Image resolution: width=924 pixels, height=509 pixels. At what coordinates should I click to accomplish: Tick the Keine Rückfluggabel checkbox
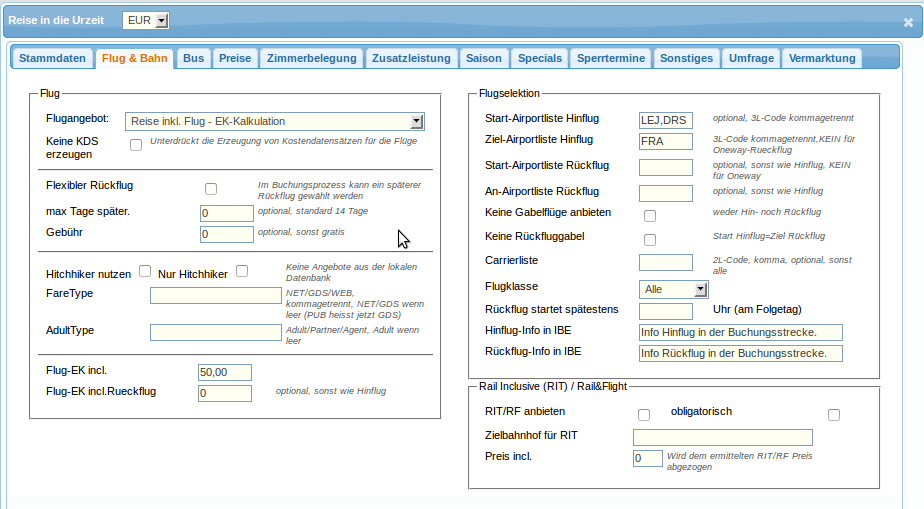pos(650,240)
